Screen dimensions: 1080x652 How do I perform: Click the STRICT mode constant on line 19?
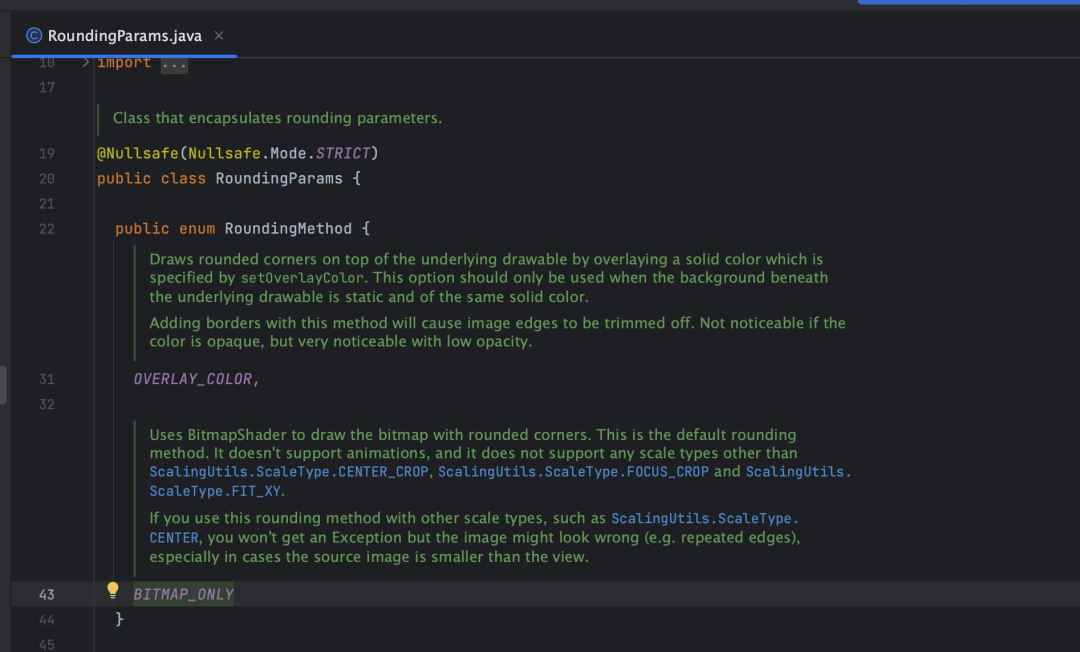tap(343, 154)
